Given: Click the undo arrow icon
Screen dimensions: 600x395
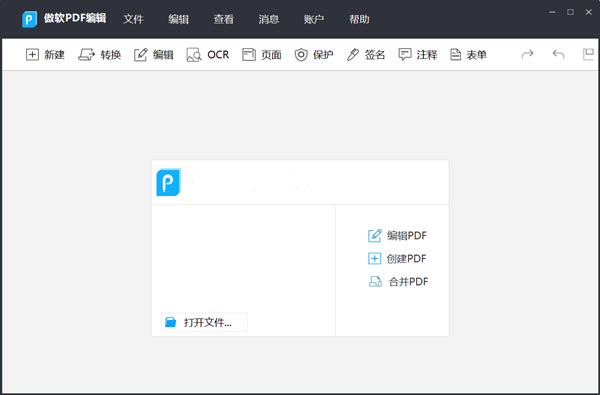Looking at the screenshot, I should [558, 54].
